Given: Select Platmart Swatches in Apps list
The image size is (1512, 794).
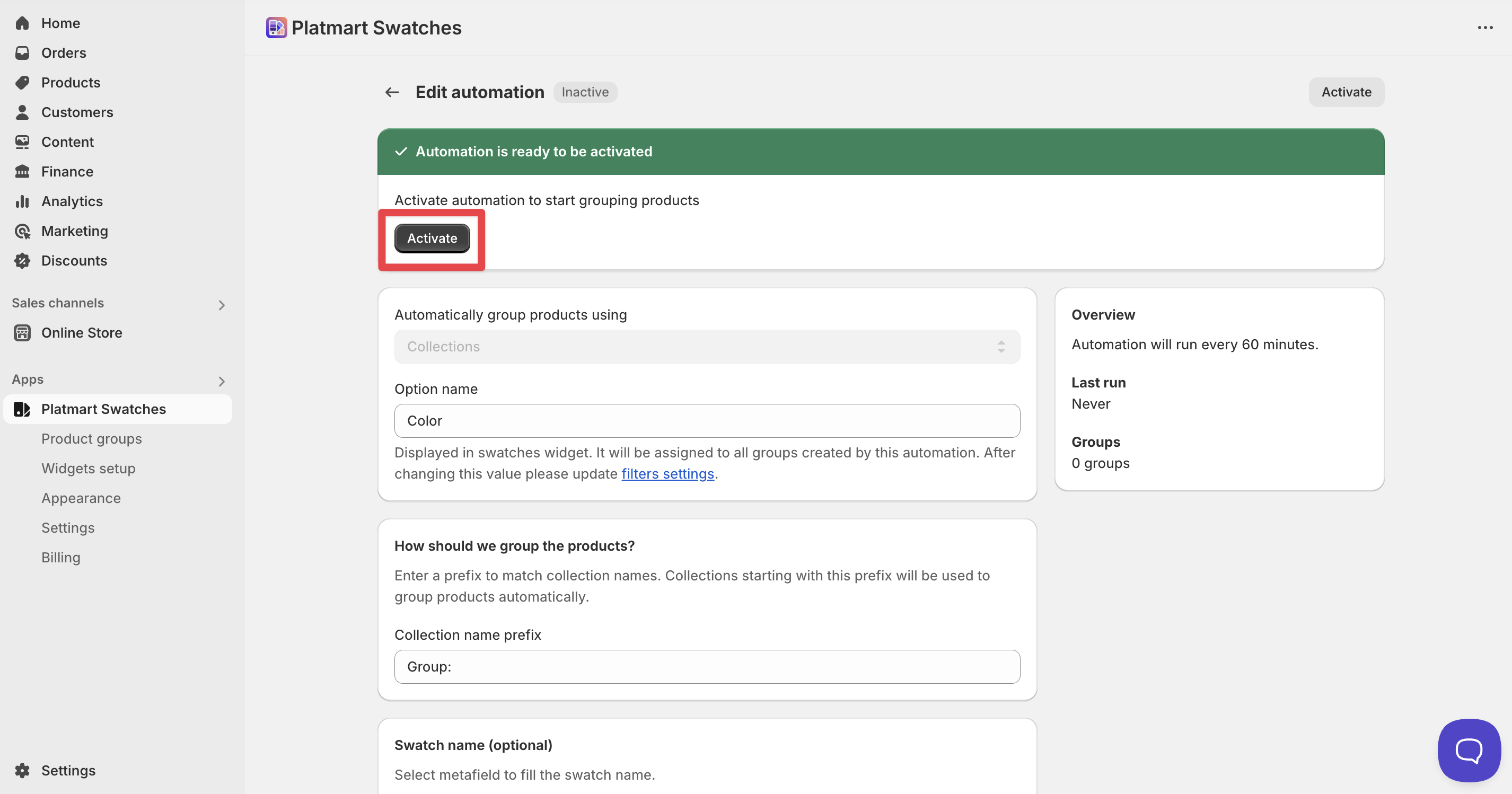Looking at the screenshot, I should pyautogui.click(x=117, y=409).
